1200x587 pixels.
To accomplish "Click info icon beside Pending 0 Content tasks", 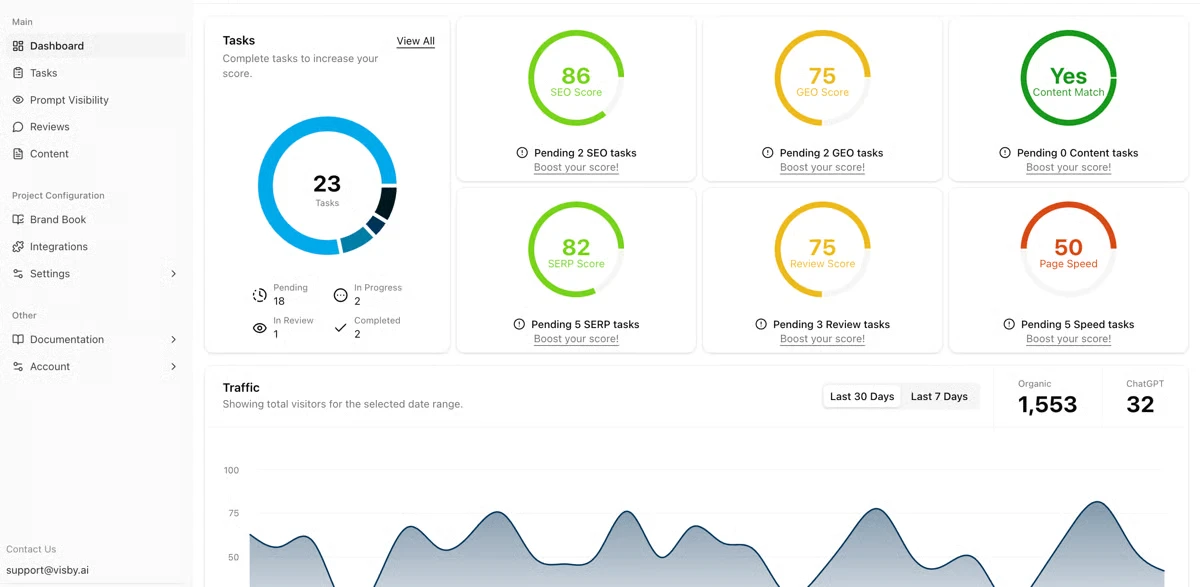I will point(1005,153).
